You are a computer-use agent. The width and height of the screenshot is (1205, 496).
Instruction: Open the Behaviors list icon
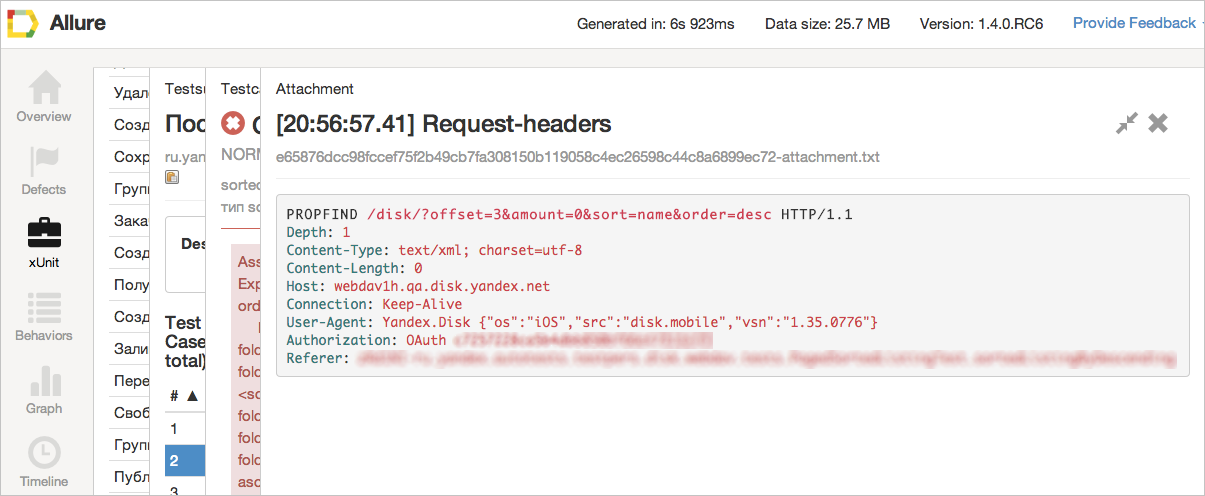[x=44, y=307]
